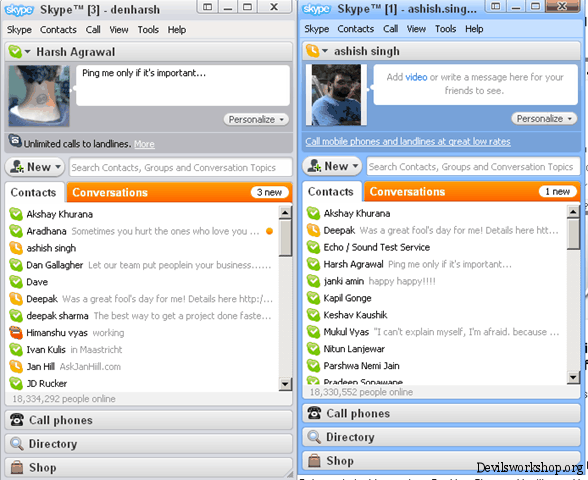Viewport: 588px width, 480px height.
Task: Click the video link in ashish mood message
Action: [x=416, y=77]
